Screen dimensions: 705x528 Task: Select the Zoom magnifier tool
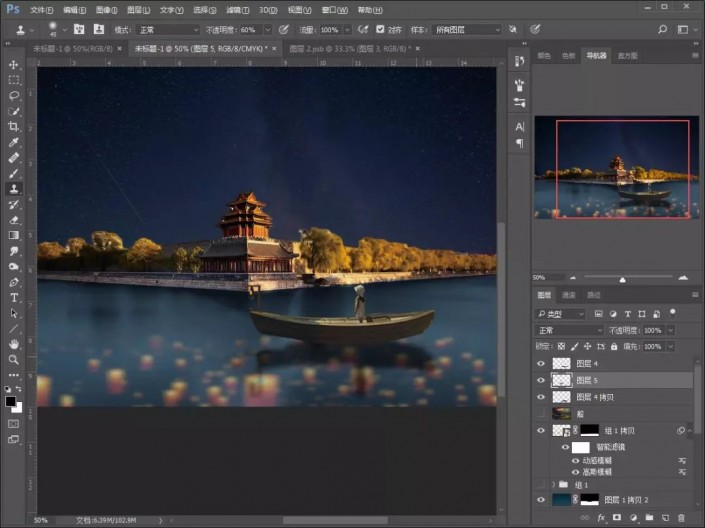[13, 359]
